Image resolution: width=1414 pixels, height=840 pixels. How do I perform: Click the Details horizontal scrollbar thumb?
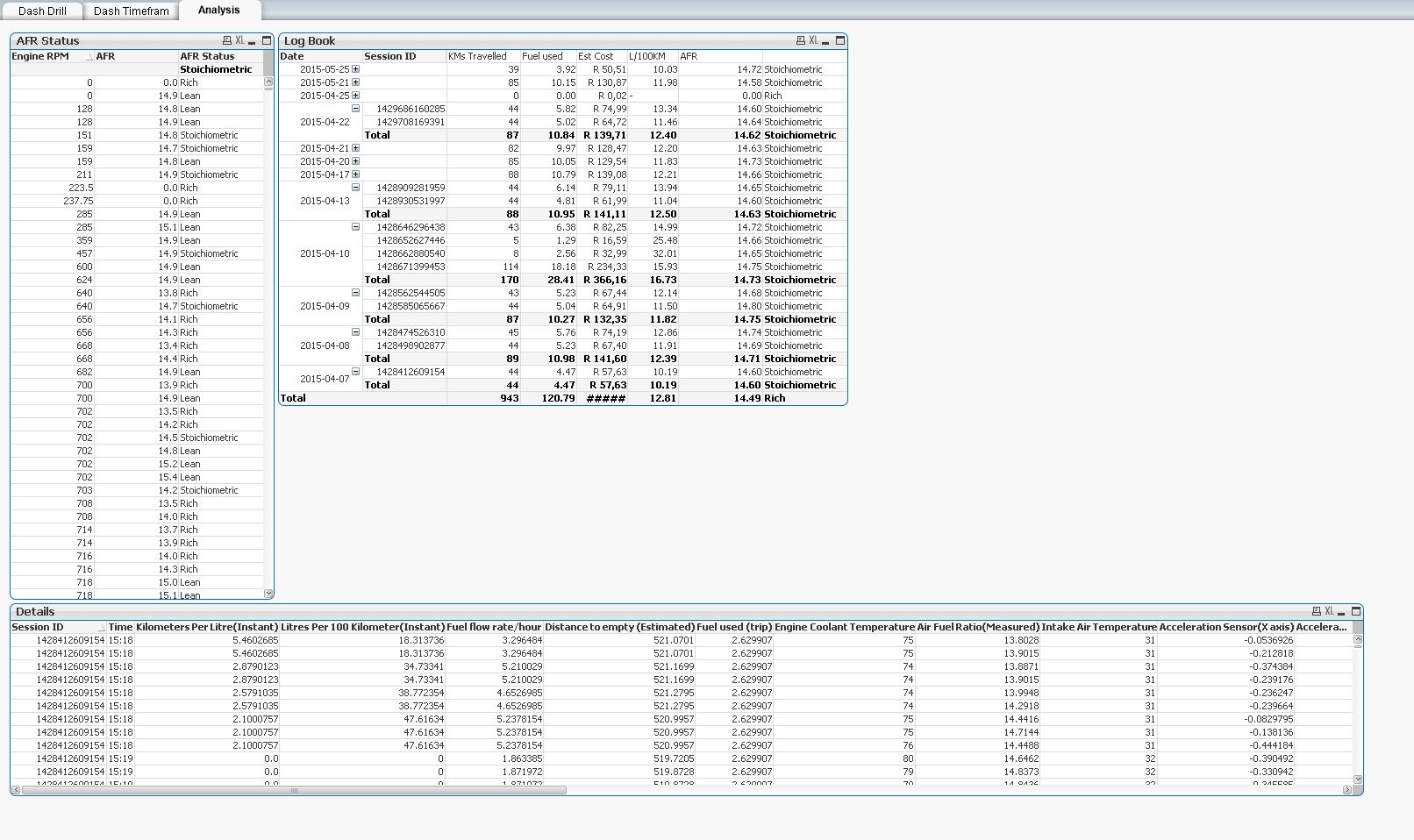[x=294, y=790]
